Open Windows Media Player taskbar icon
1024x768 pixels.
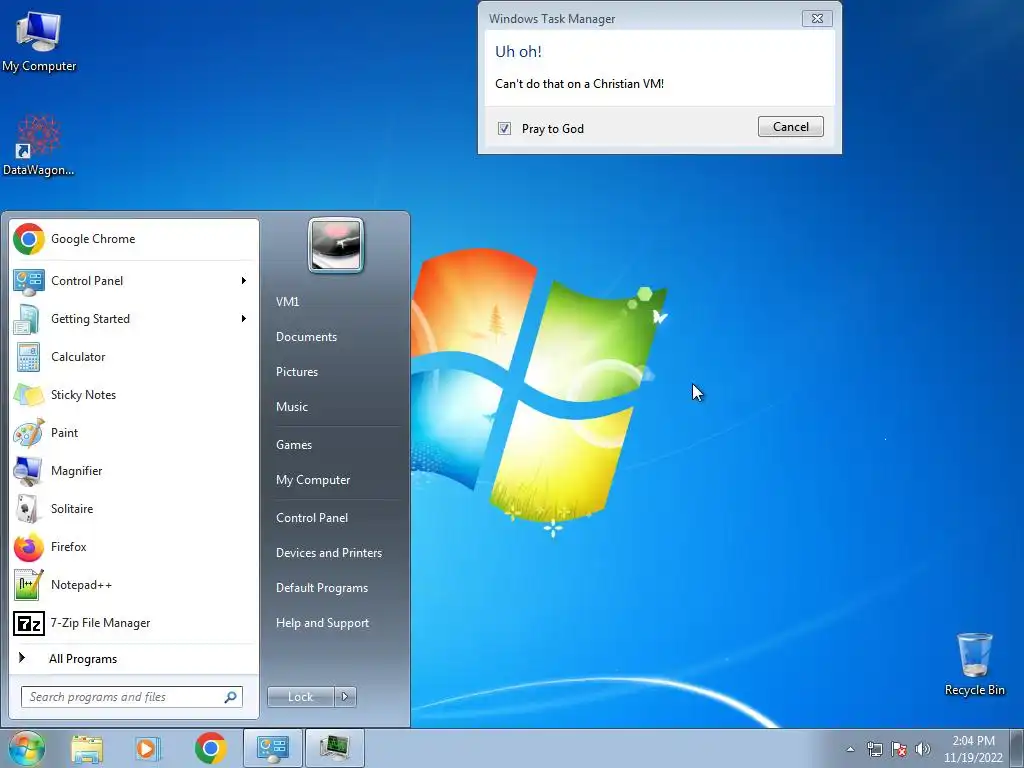[x=148, y=748]
